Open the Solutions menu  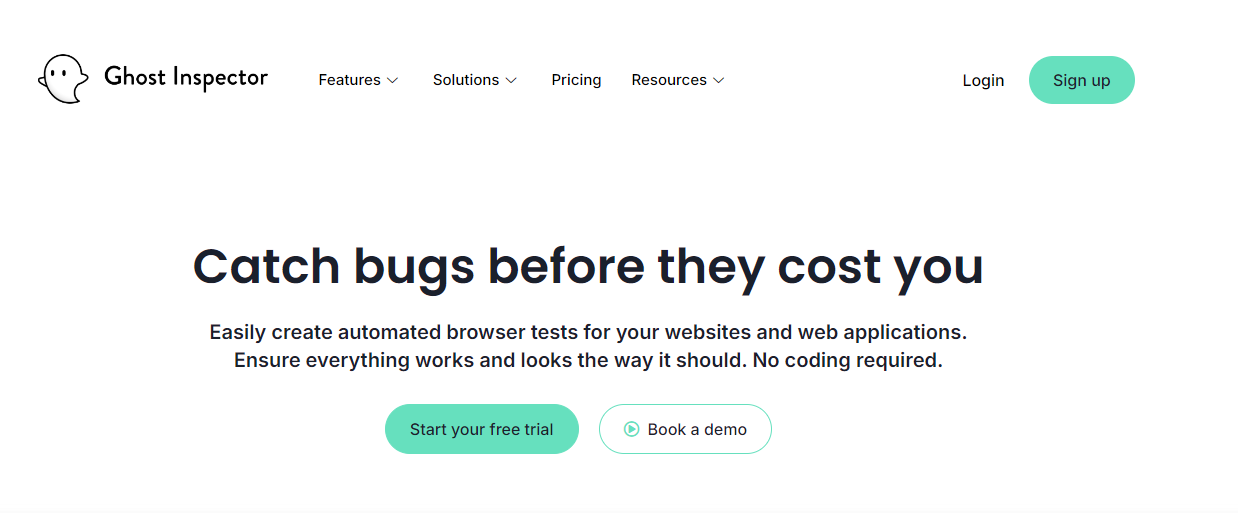tap(465, 80)
